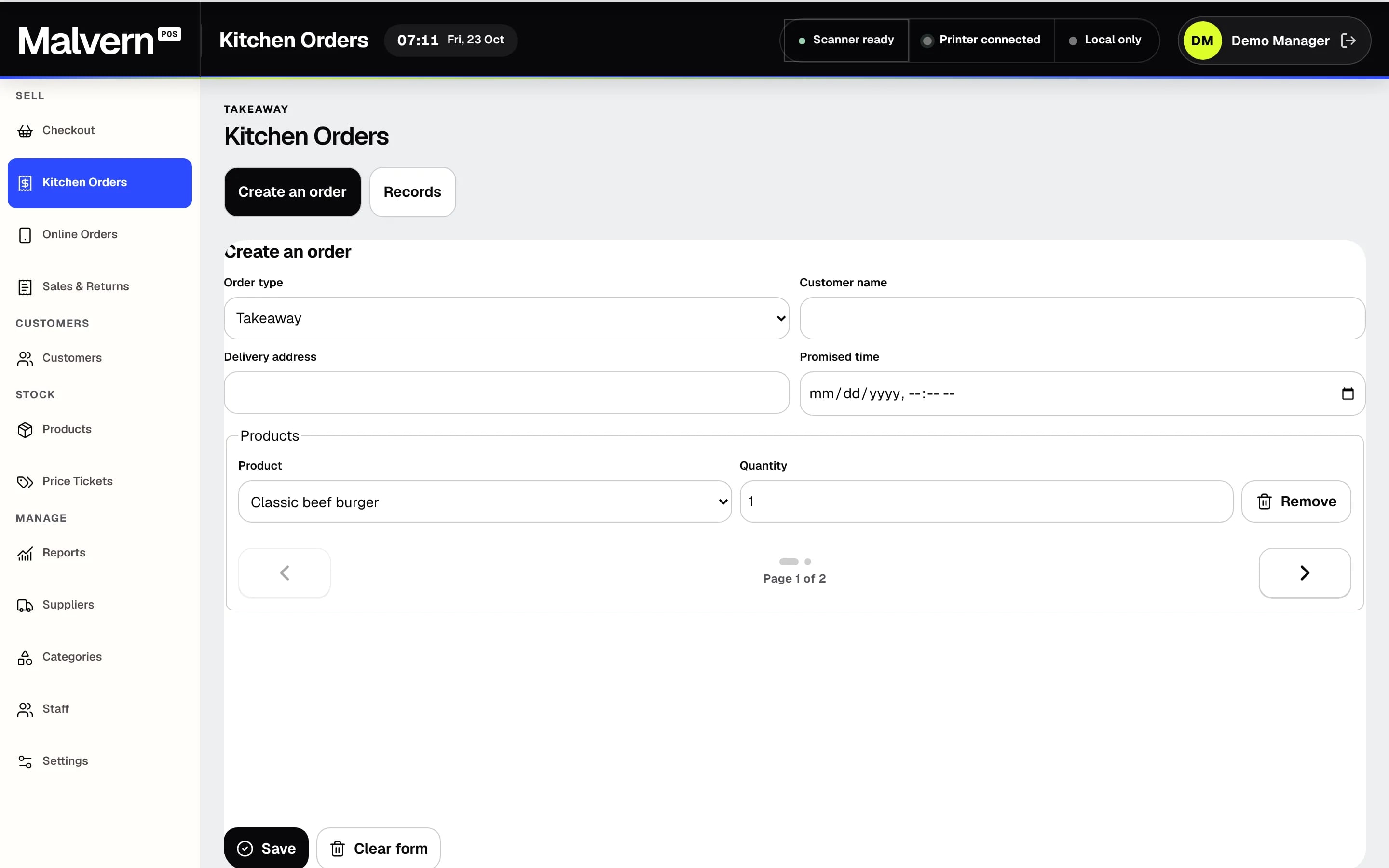Log out using the sign-out icon
Image resolution: width=1389 pixels, height=868 pixels.
click(1348, 40)
